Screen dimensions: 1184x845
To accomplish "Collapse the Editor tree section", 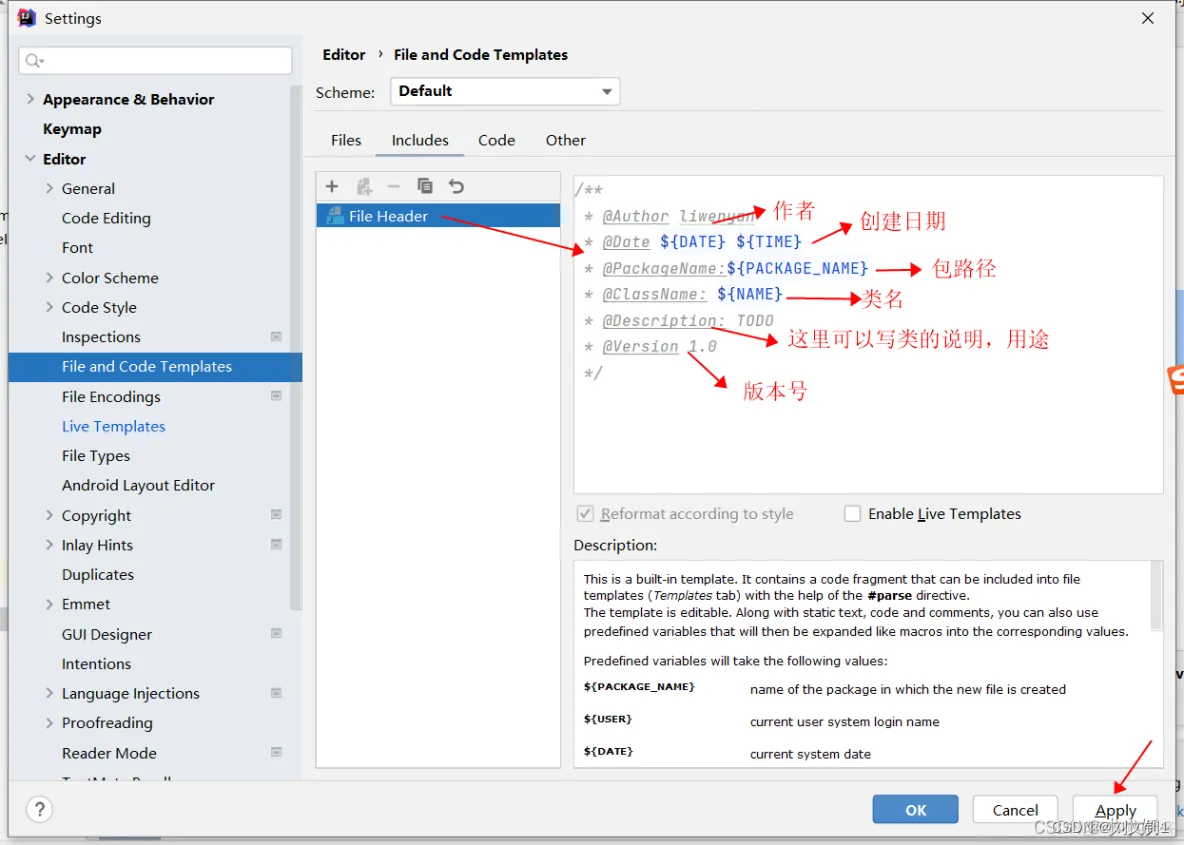I will pos(30,159).
